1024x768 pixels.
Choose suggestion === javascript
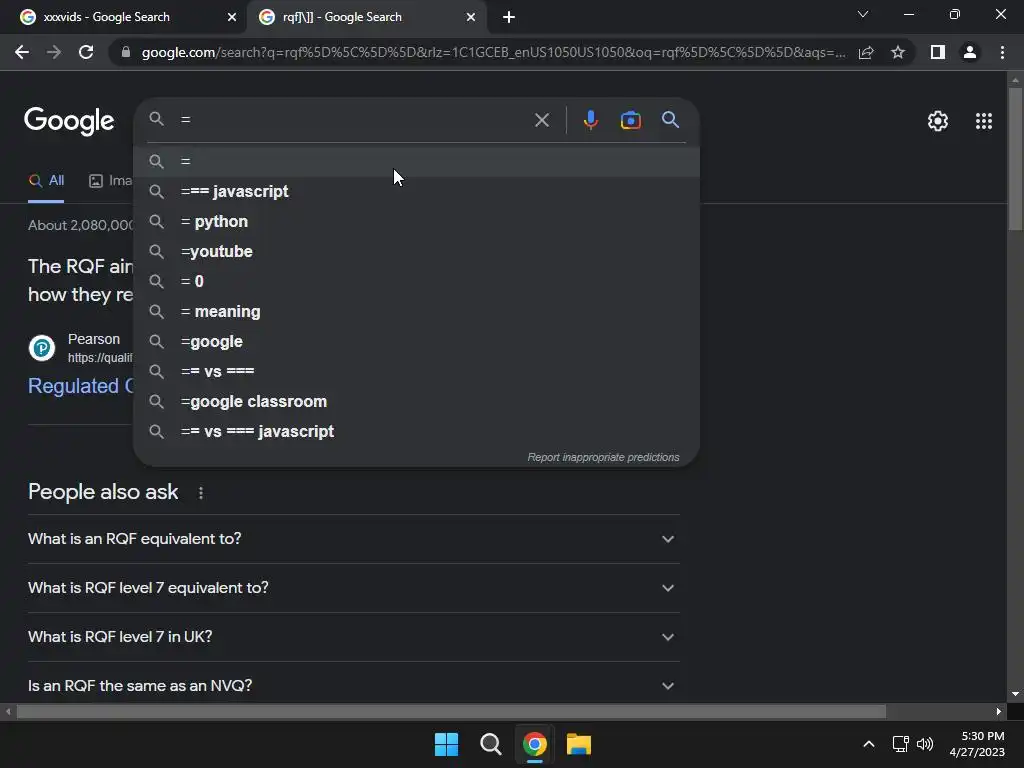click(416, 191)
